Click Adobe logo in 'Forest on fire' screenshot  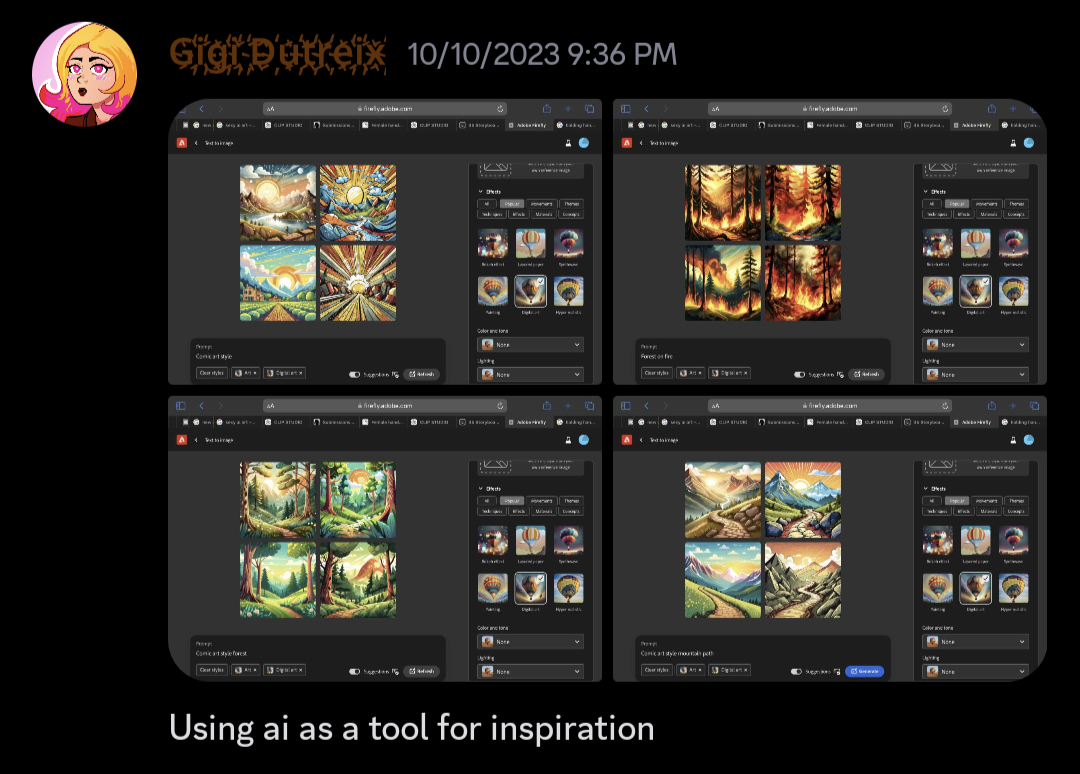(x=627, y=143)
